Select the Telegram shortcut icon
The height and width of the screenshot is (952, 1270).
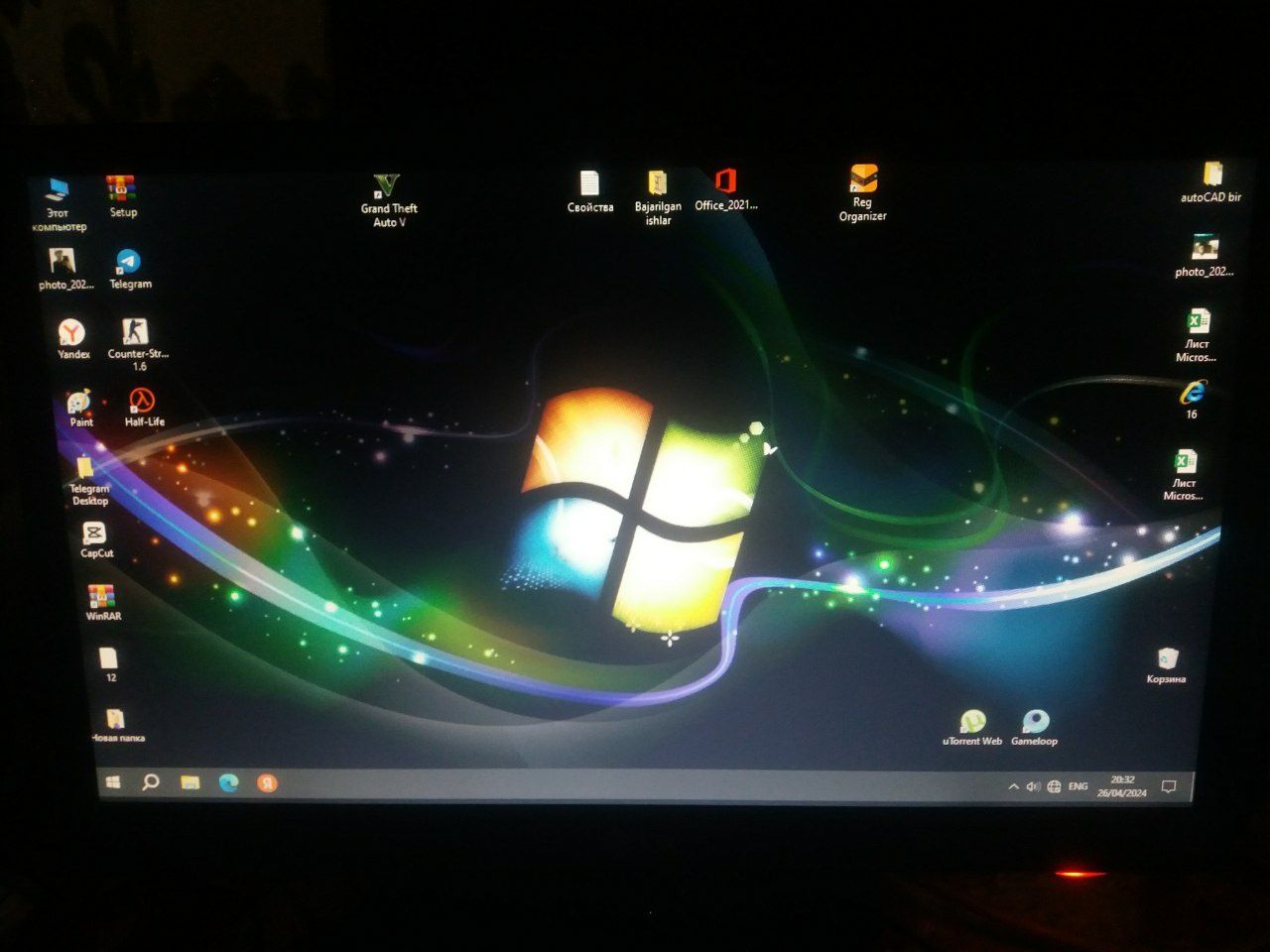tap(129, 269)
